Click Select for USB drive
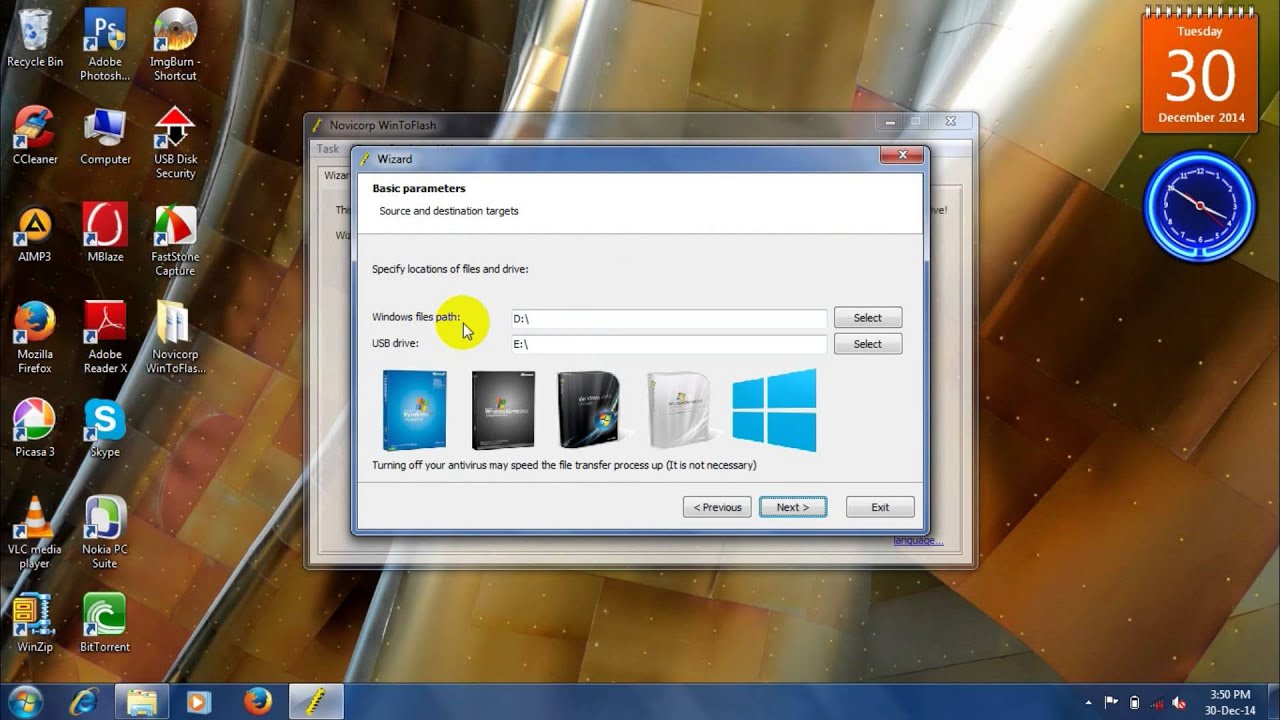 pyautogui.click(x=868, y=344)
